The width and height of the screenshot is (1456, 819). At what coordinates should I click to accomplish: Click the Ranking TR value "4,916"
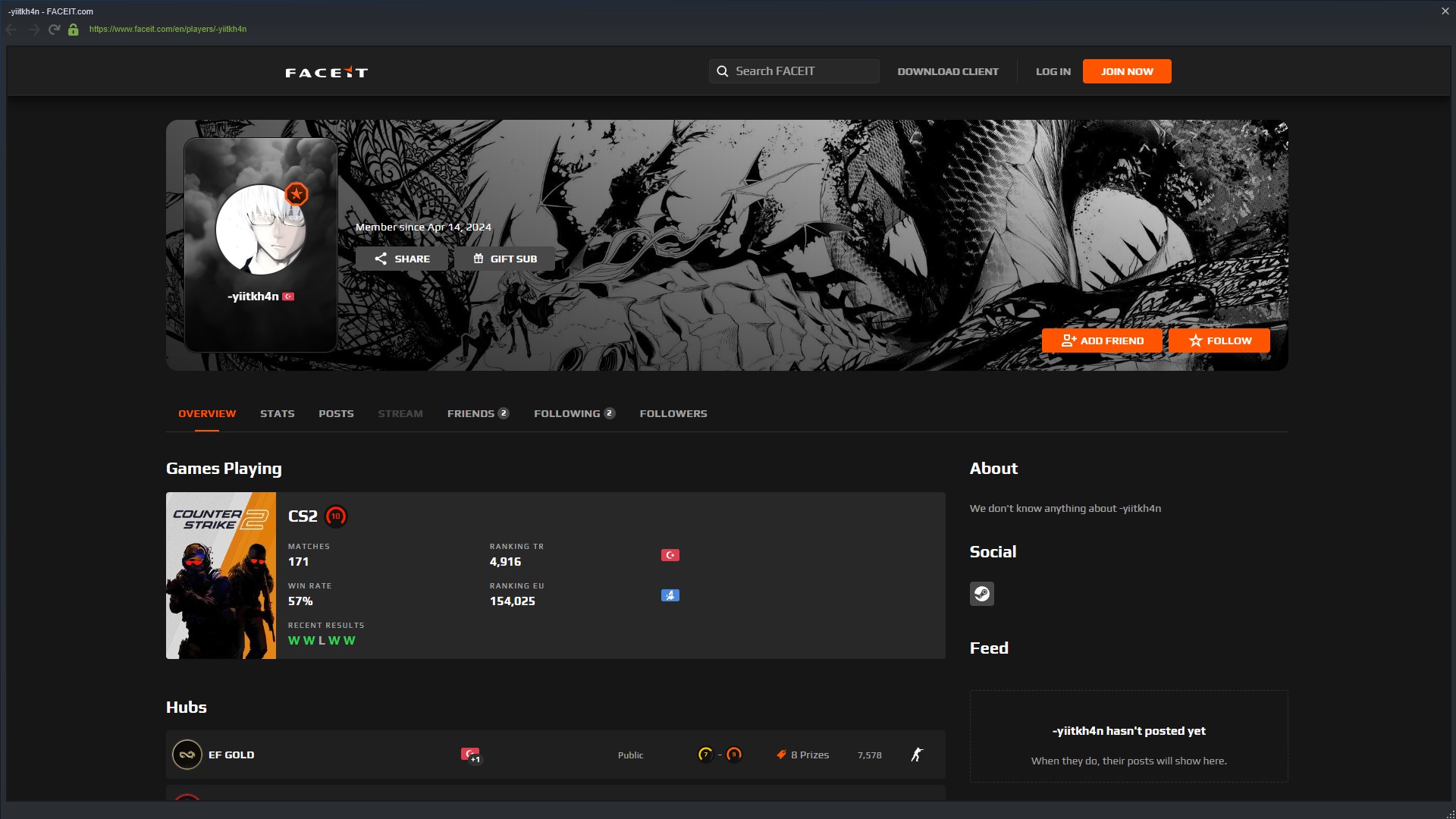(505, 562)
